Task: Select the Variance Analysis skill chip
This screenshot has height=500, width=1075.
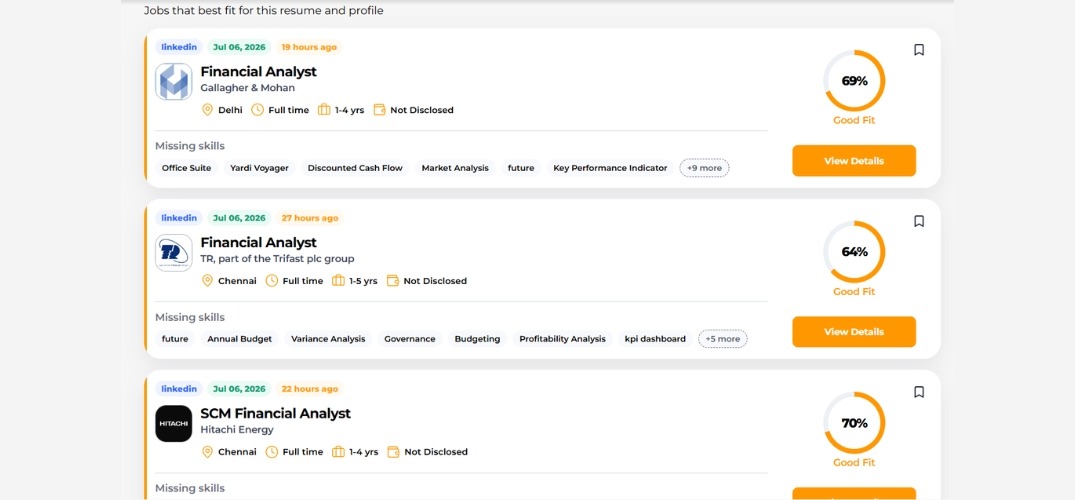Action: pyautogui.click(x=328, y=339)
